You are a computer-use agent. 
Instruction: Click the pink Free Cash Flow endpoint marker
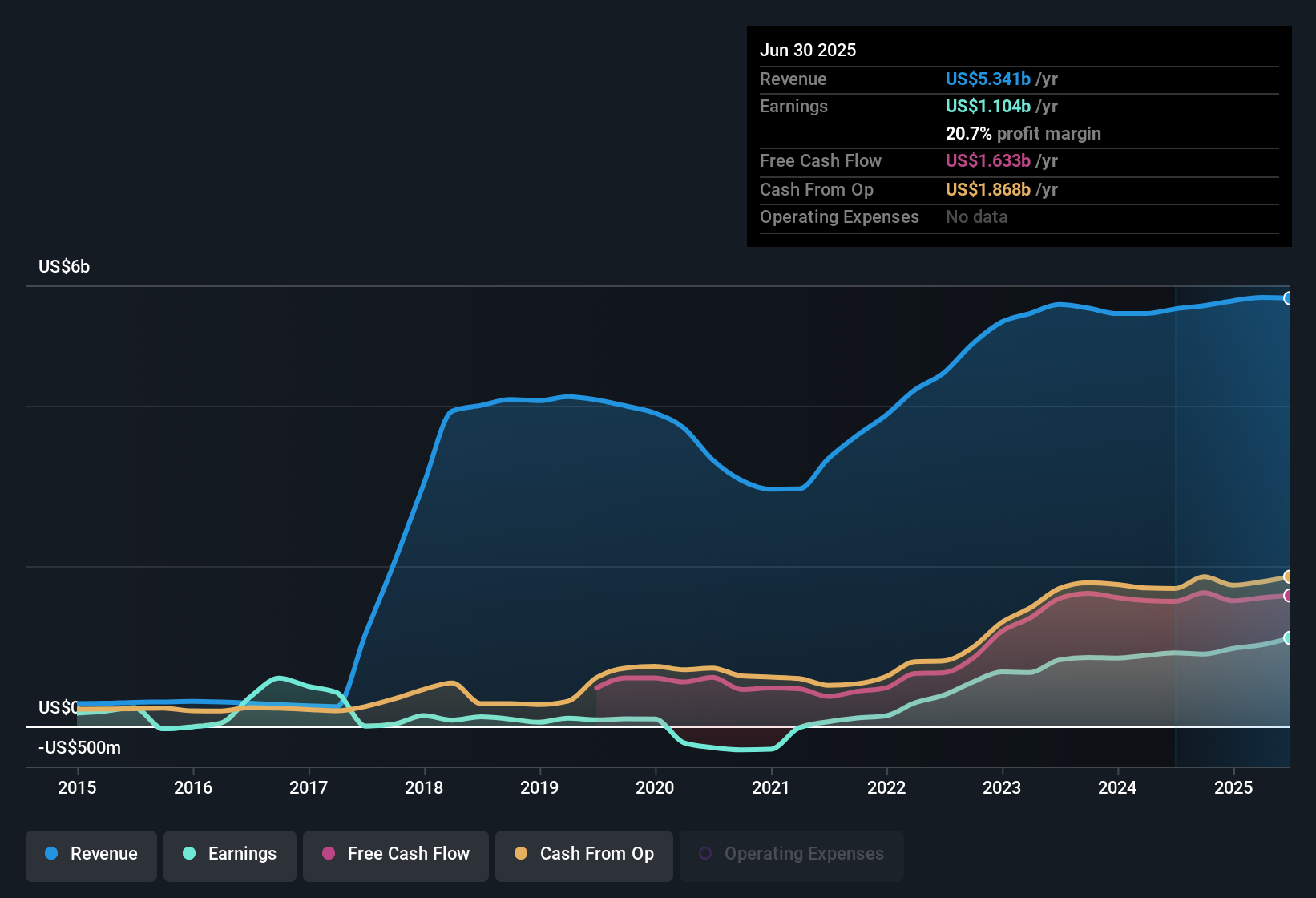tap(1288, 596)
